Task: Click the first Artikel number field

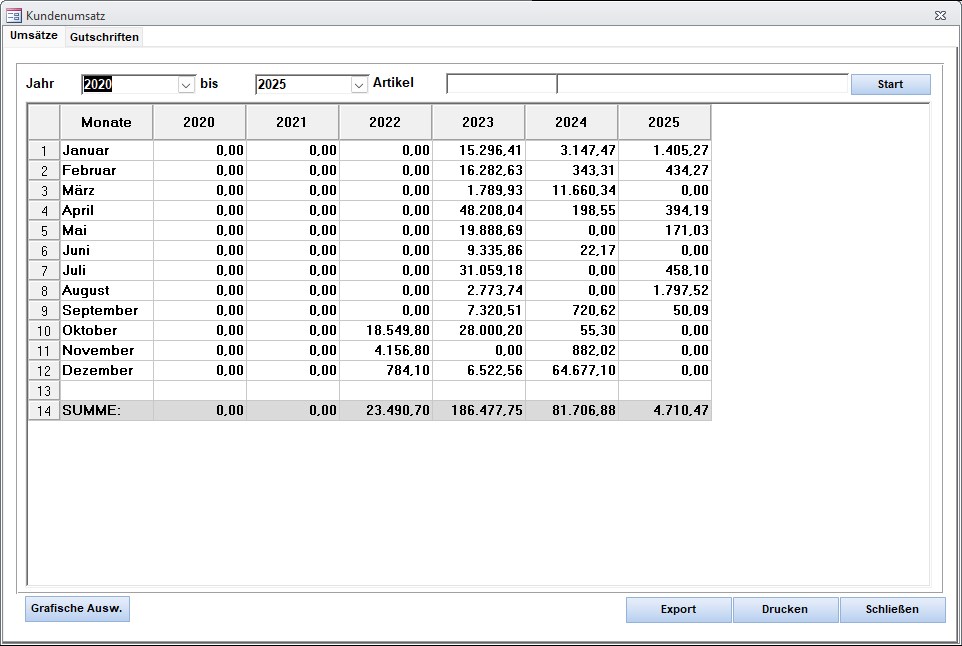Action: pyautogui.click(x=501, y=84)
